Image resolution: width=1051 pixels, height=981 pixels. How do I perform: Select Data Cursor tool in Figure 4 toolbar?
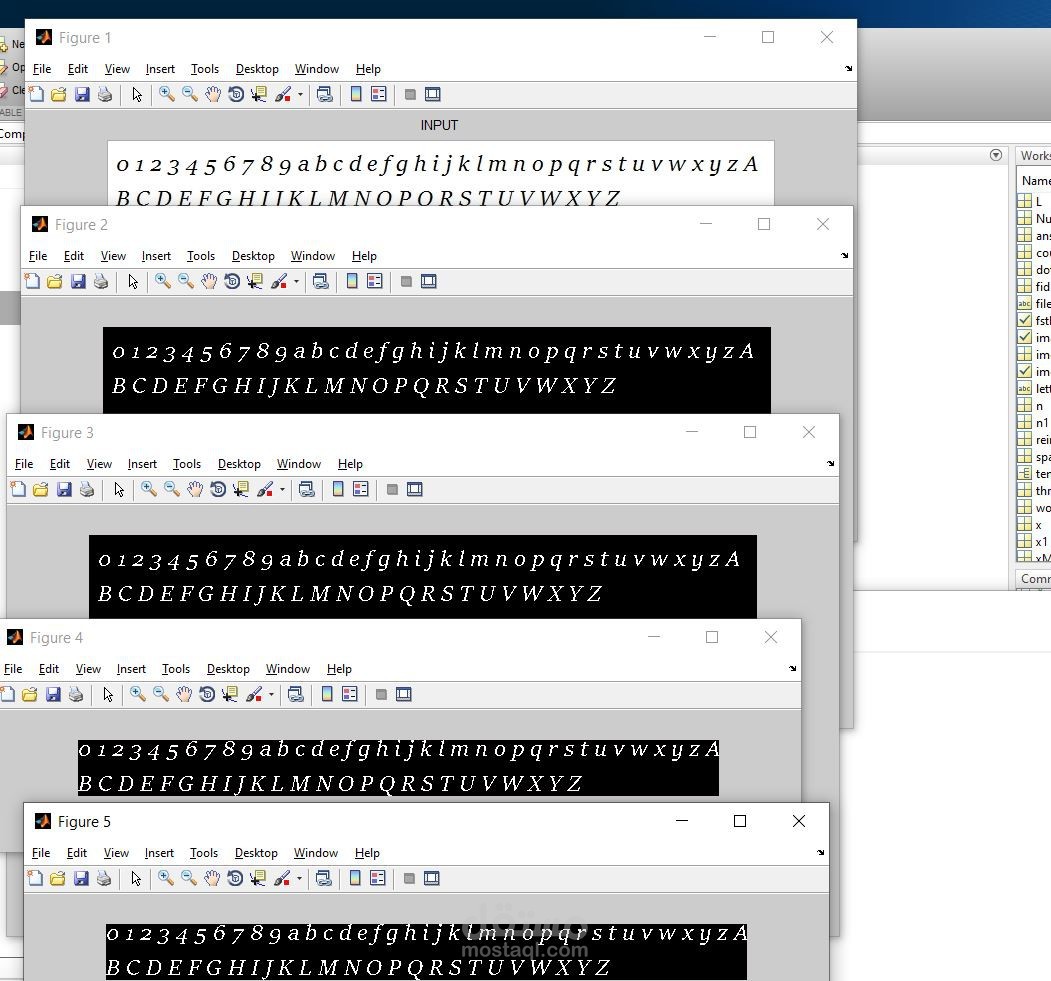click(x=230, y=695)
